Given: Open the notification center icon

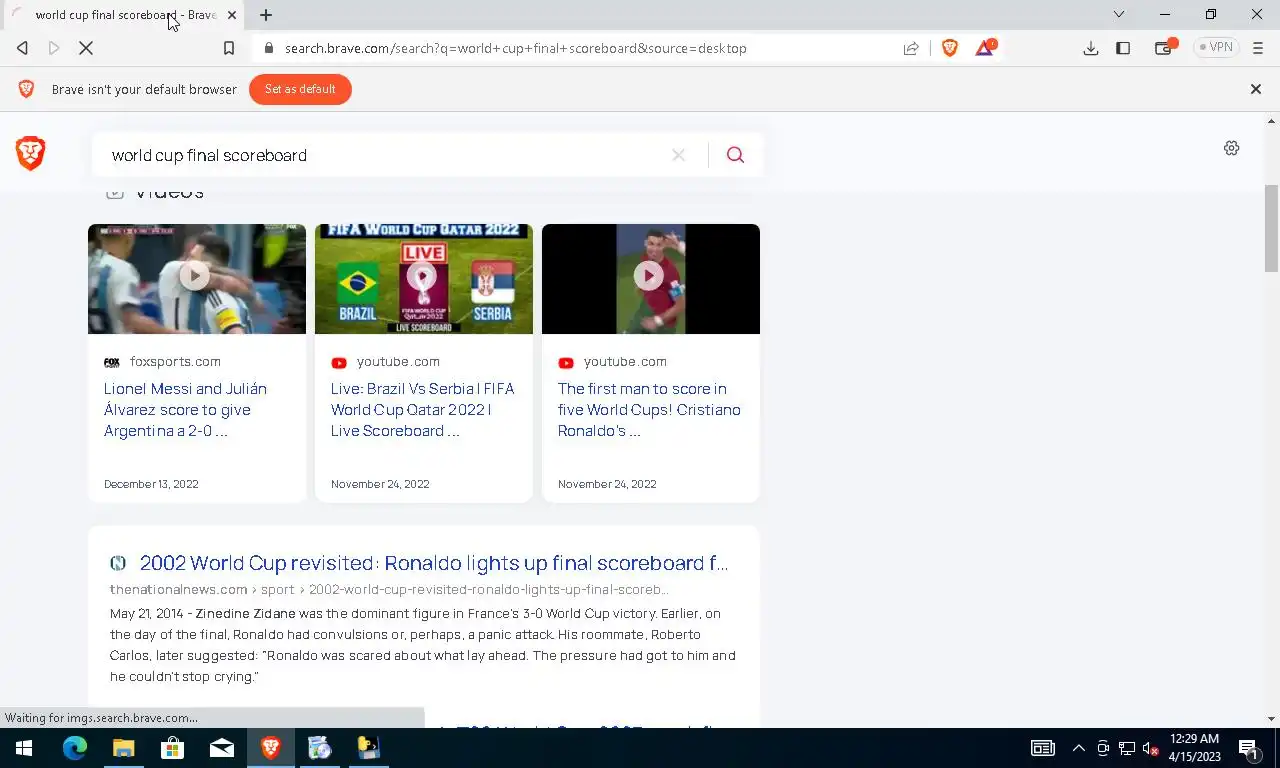Looking at the screenshot, I should tap(1249, 748).
